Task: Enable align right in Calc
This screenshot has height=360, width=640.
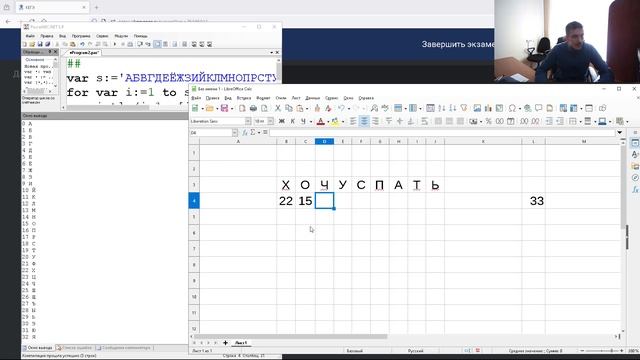Action: pos(375,121)
